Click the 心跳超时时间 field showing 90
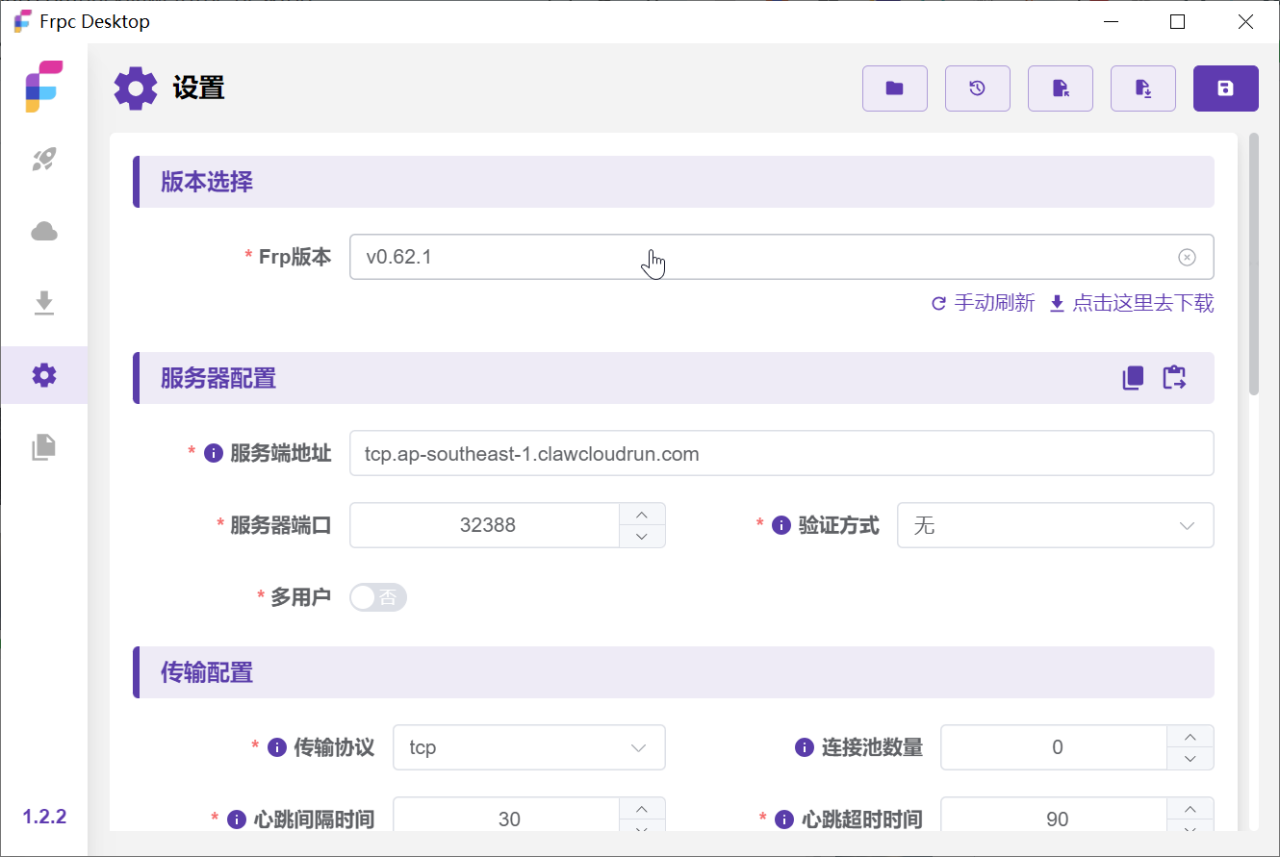 (1055, 819)
